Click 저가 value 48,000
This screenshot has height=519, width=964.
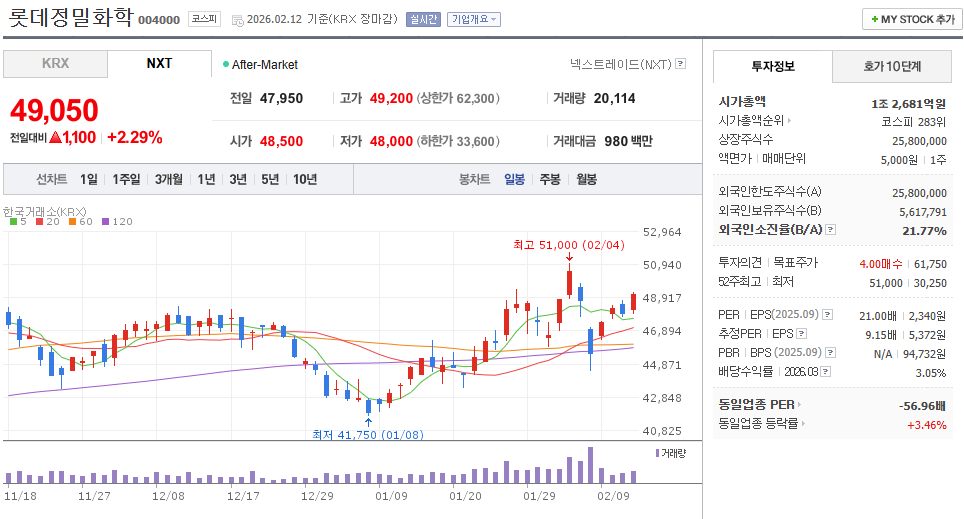(392, 141)
